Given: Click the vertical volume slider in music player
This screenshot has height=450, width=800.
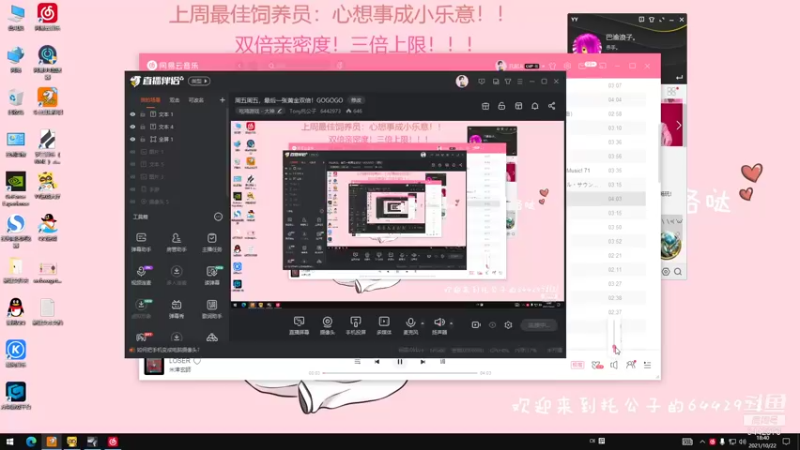Looking at the screenshot, I should point(614,335).
